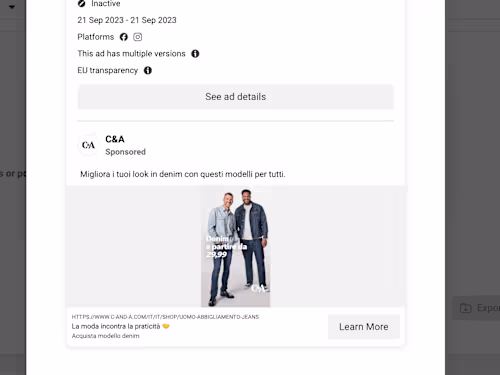Image resolution: width=500 pixels, height=375 pixels.
Task: Click the ad date range text
Action: (127, 20)
